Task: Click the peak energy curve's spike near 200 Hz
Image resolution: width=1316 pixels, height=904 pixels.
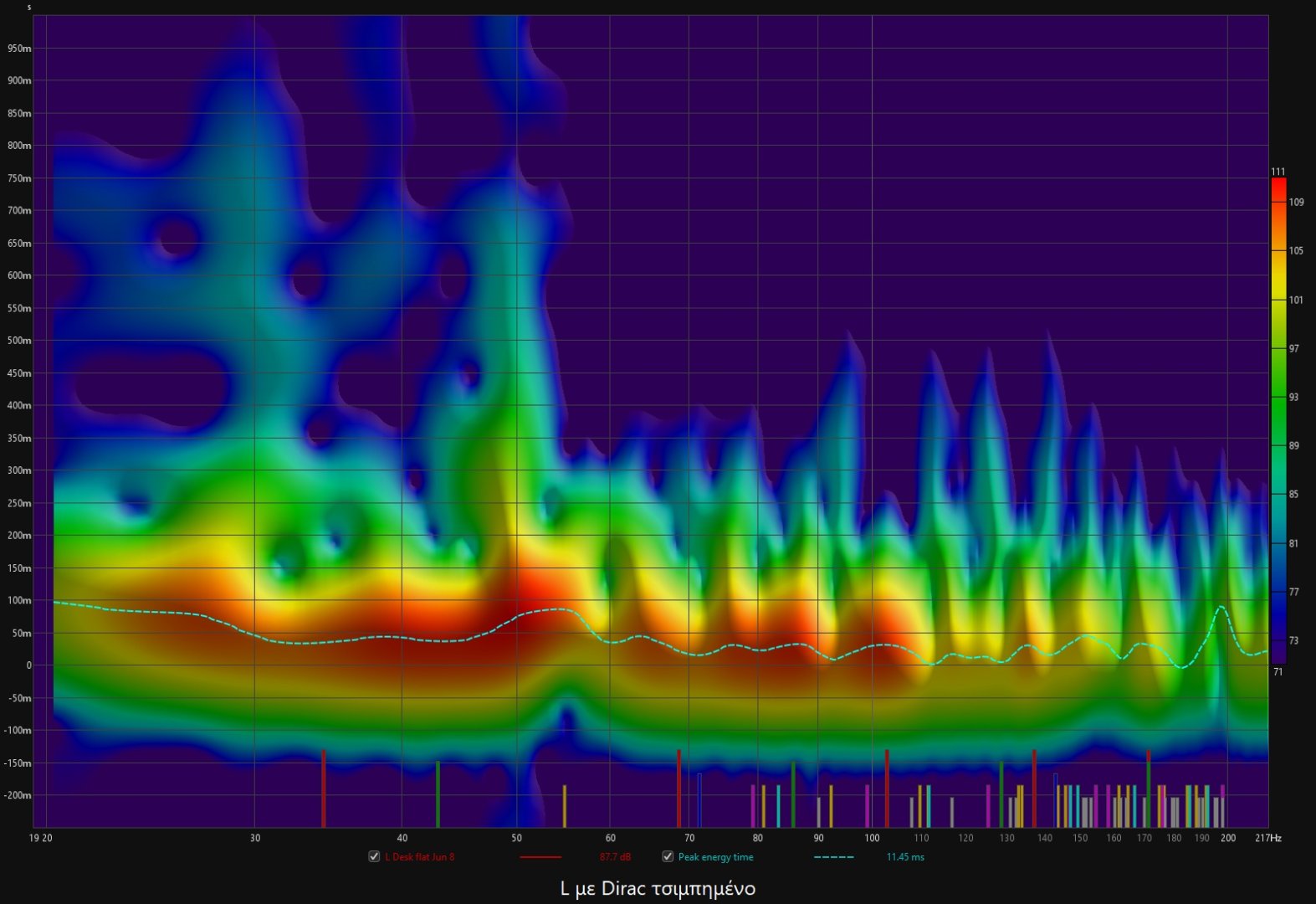Action: point(1222,608)
